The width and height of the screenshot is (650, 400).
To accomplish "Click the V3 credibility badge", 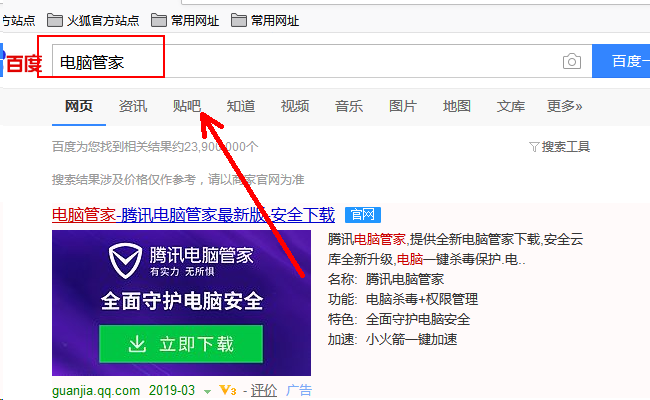I will [x=228, y=390].
